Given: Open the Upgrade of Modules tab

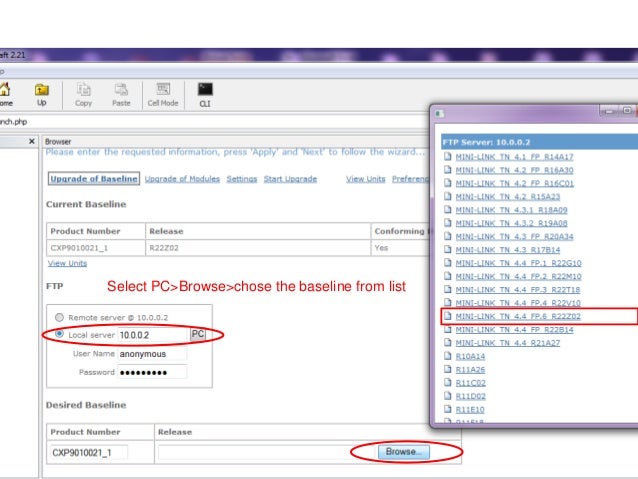Looking at the screenshot, I should coord(182,179).
